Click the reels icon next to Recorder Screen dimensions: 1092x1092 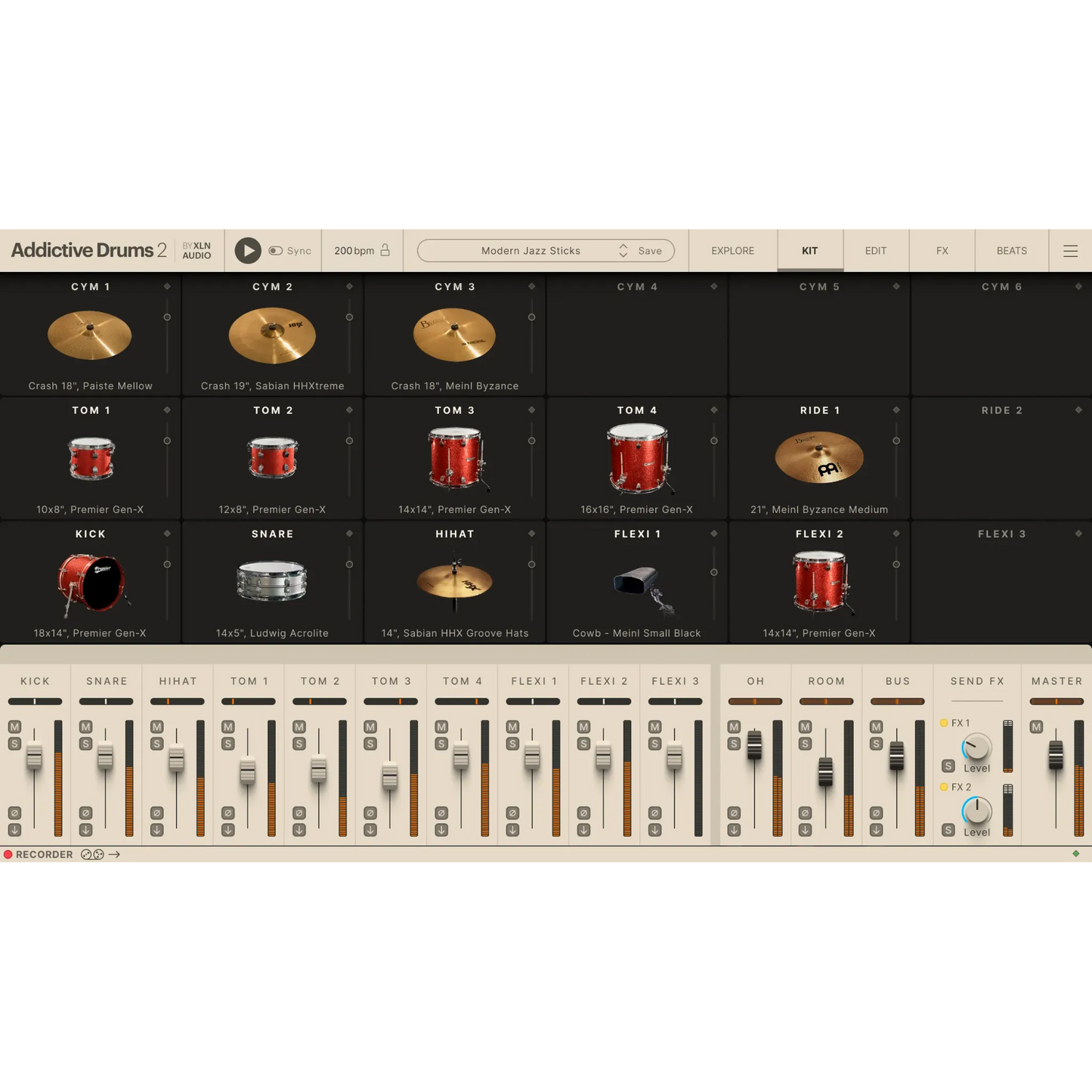pos(92,854)
